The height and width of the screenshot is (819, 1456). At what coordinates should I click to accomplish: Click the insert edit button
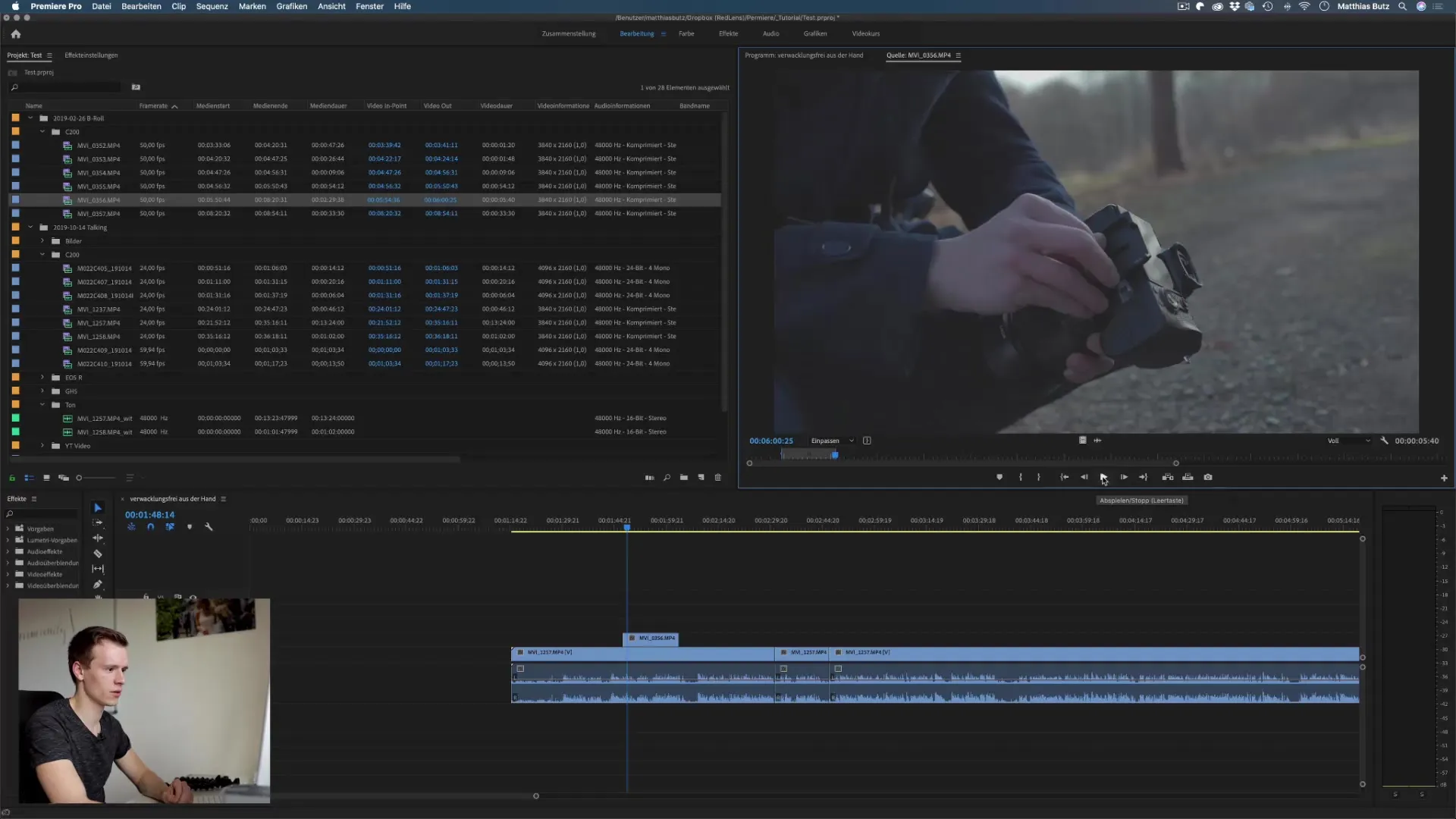[1168, 477]
